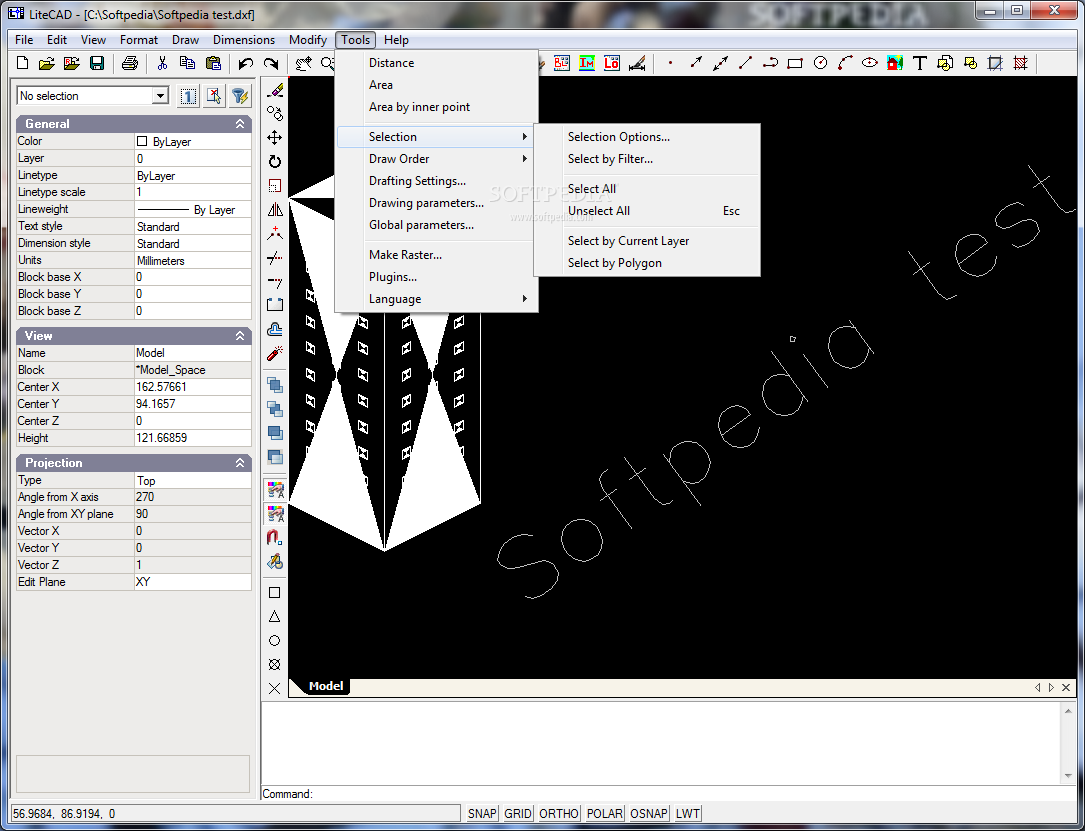Image resolution: width=1085 pixels, height=831 pixels.
Task: Toggle SNAP in the status bar
Action: pos(482,814)
